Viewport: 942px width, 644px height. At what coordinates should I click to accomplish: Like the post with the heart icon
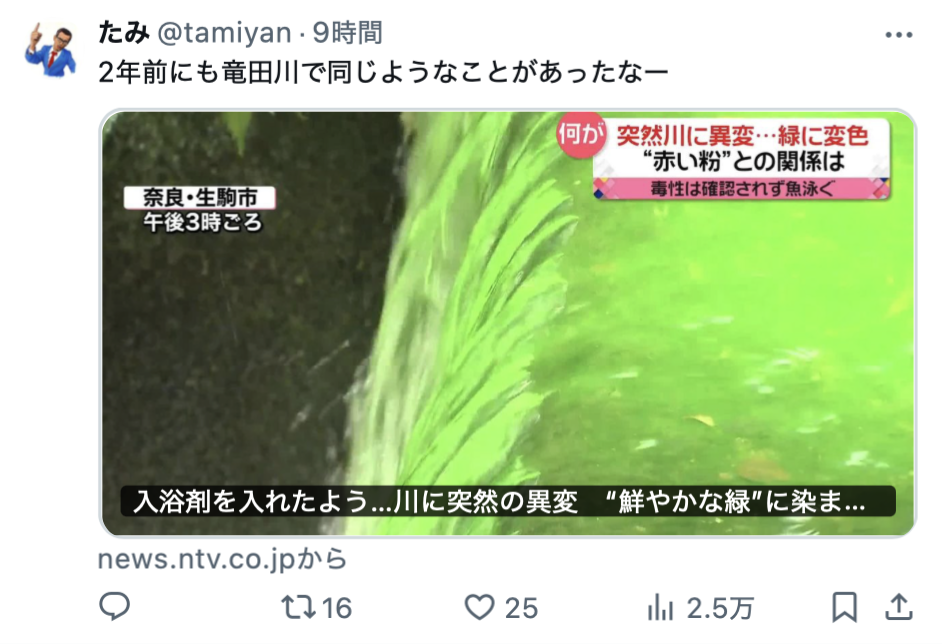(x=479, y=607)
